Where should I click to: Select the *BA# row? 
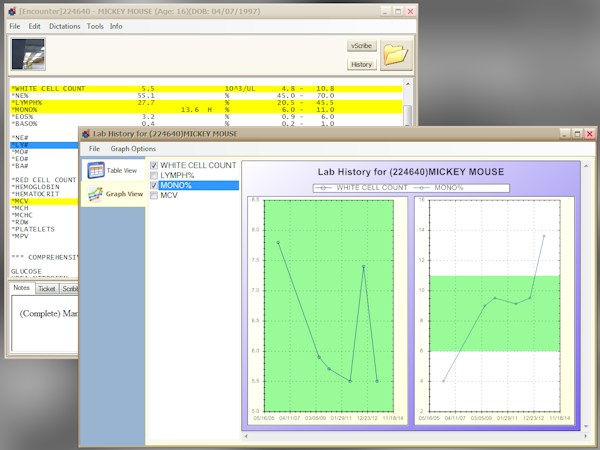(44, 166)
